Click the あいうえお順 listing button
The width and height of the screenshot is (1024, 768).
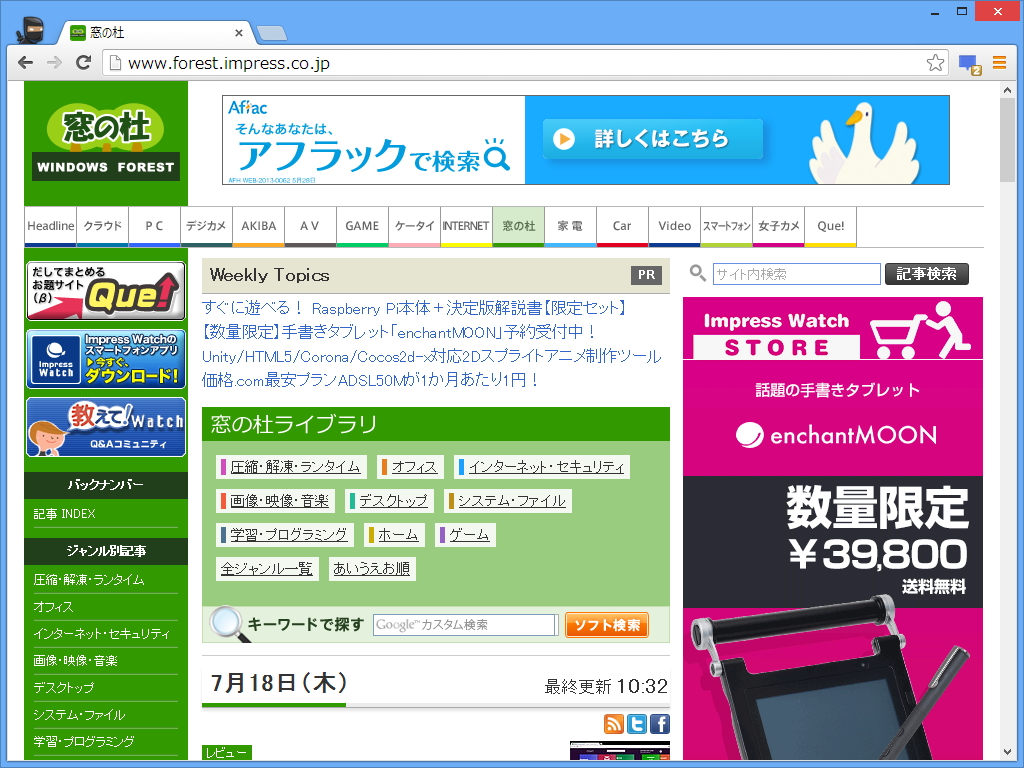372,568
